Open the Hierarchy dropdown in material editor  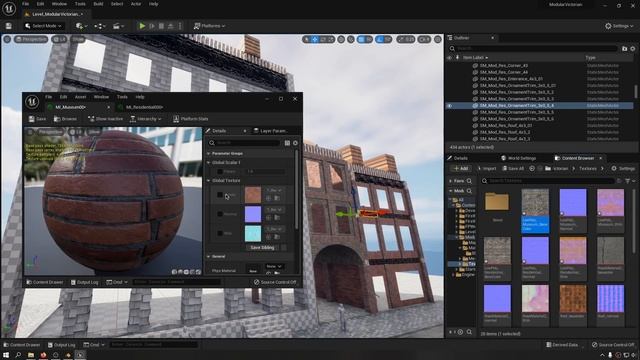[x=145, y=119]
